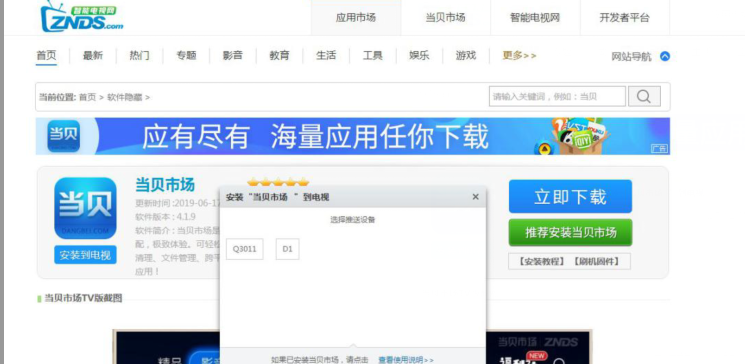This screenshot has height=364, width=745.
Task: Click the 应有尽有 banner advertisement
Action: click(x=353, y=136)
